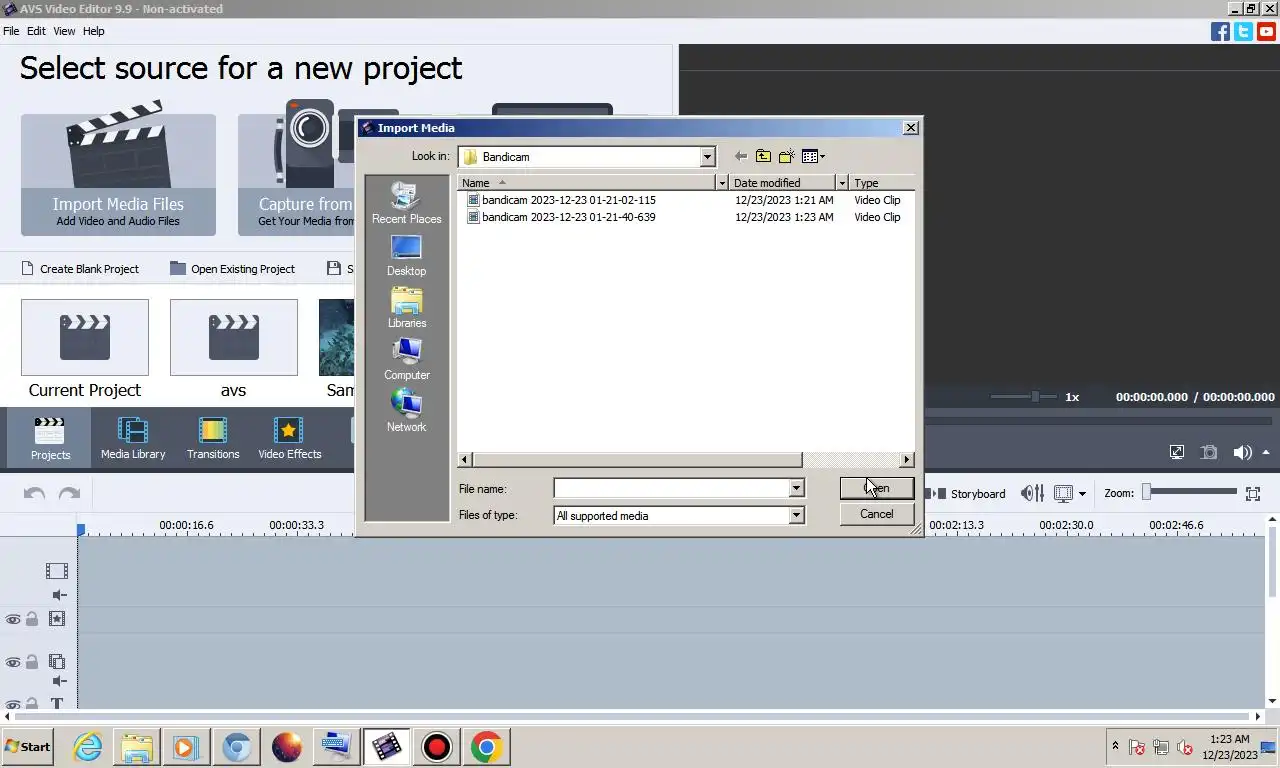Open the preview display options dropdown arrow
The image size is (1280, 768).
click(1082, 494)
